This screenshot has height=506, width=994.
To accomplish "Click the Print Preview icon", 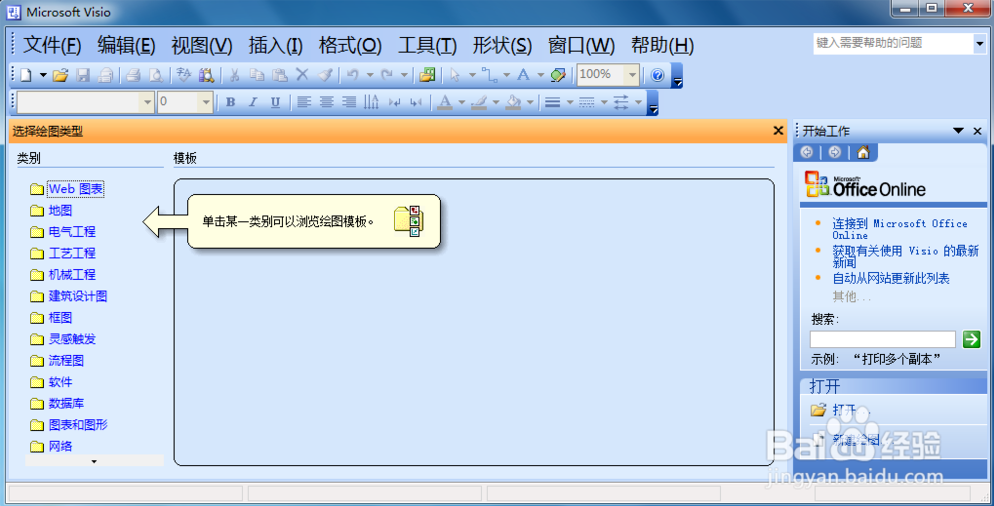I will 155,75.
